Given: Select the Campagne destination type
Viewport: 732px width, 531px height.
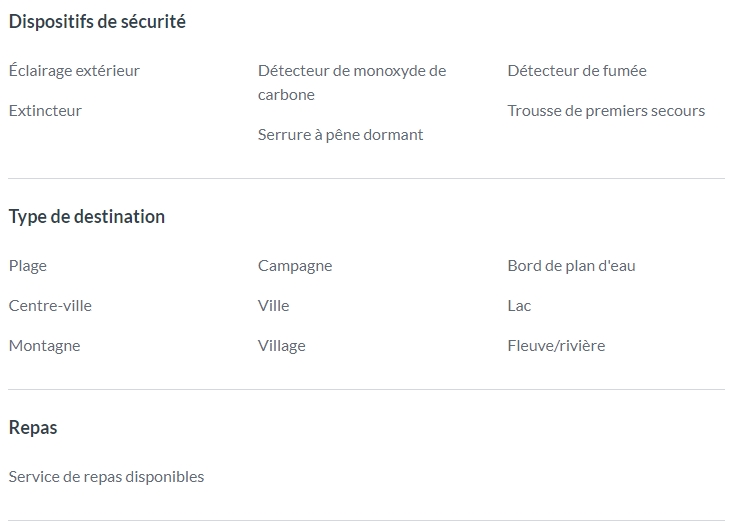Looking at the screenshot, I should pyautogui.click(x=295, y=266).
